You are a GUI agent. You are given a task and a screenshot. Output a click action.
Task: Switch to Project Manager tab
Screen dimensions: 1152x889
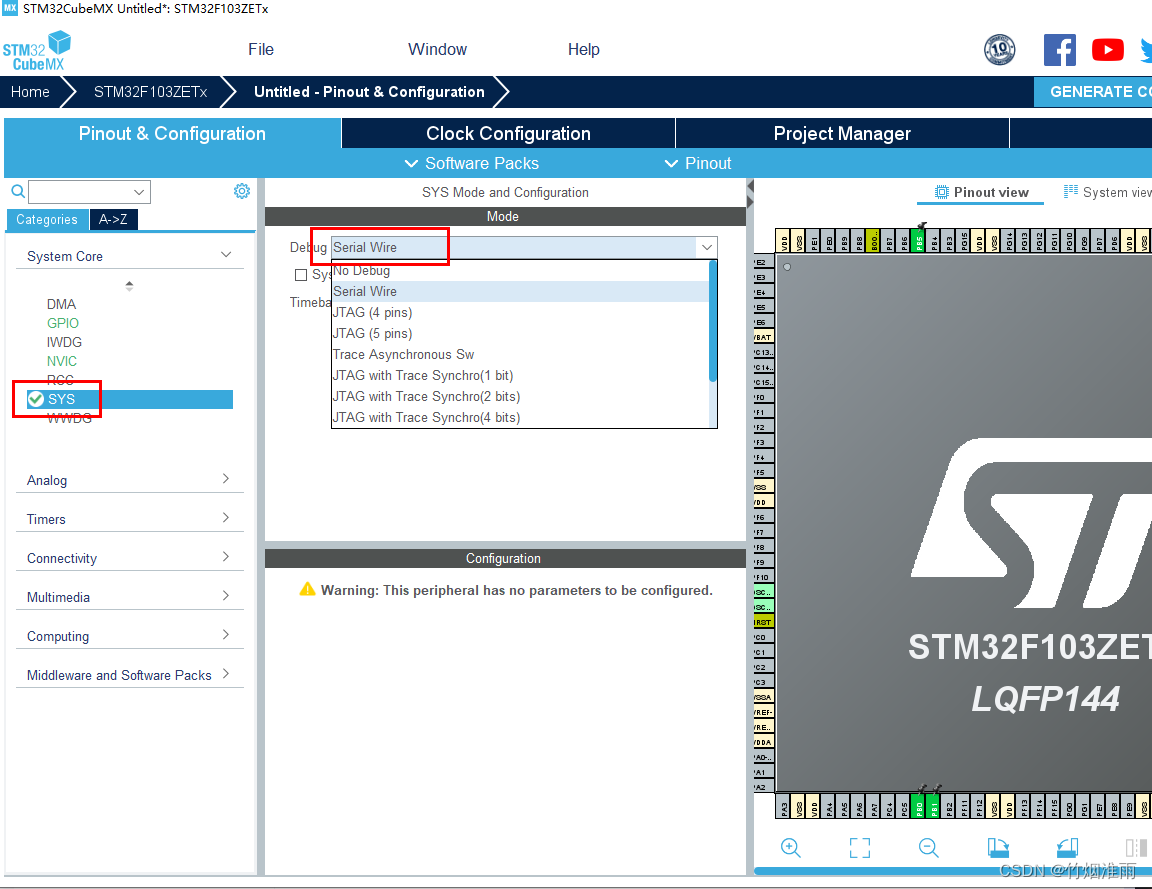(x=842, y=134)
